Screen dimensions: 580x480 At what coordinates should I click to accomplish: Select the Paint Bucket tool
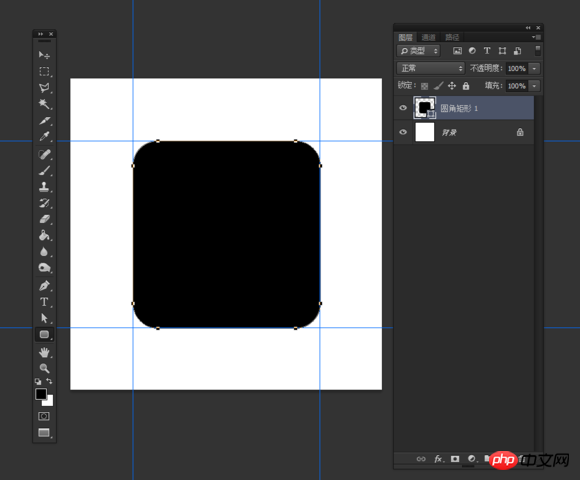point(44,236)
